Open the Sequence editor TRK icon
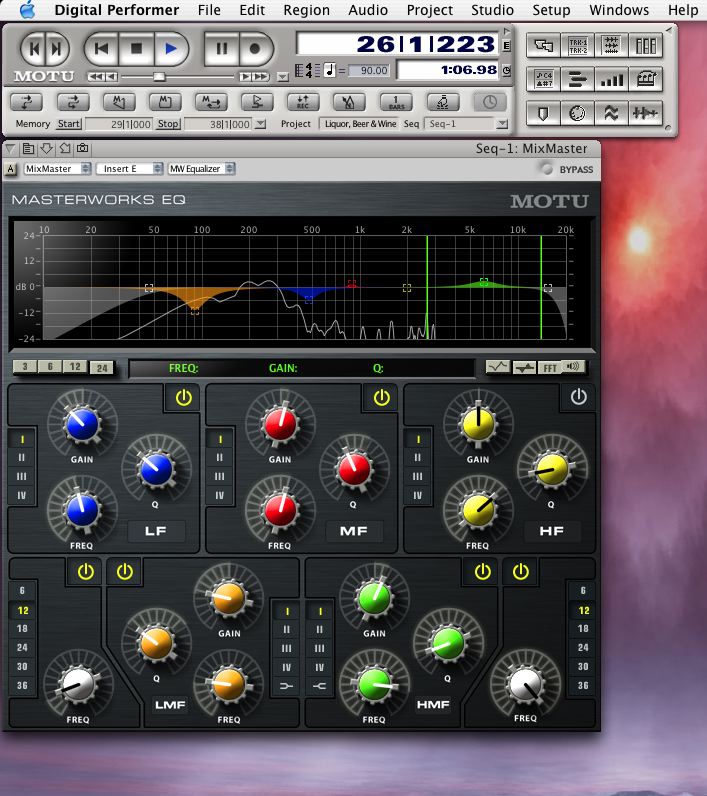The height and width of the screenshot is (796, 707). 578,46
